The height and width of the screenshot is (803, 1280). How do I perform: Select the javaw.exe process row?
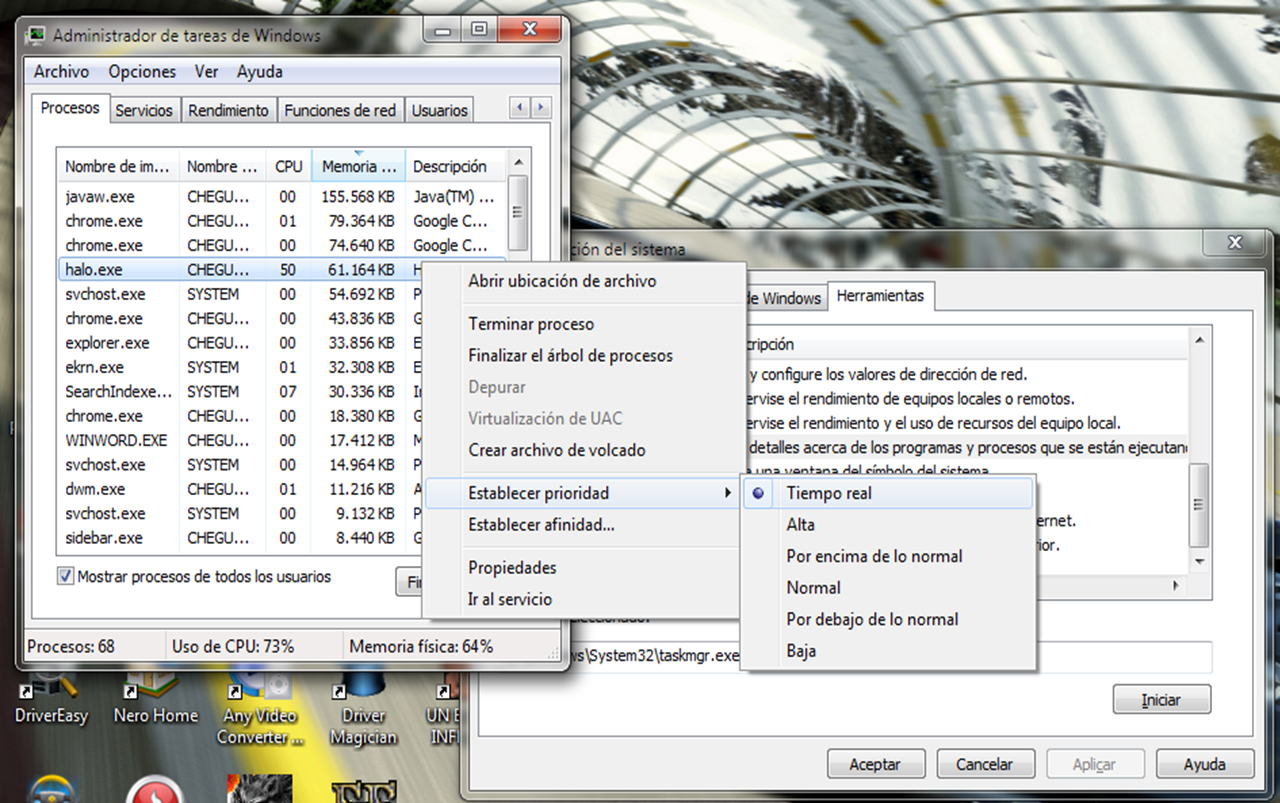[283, 197]
